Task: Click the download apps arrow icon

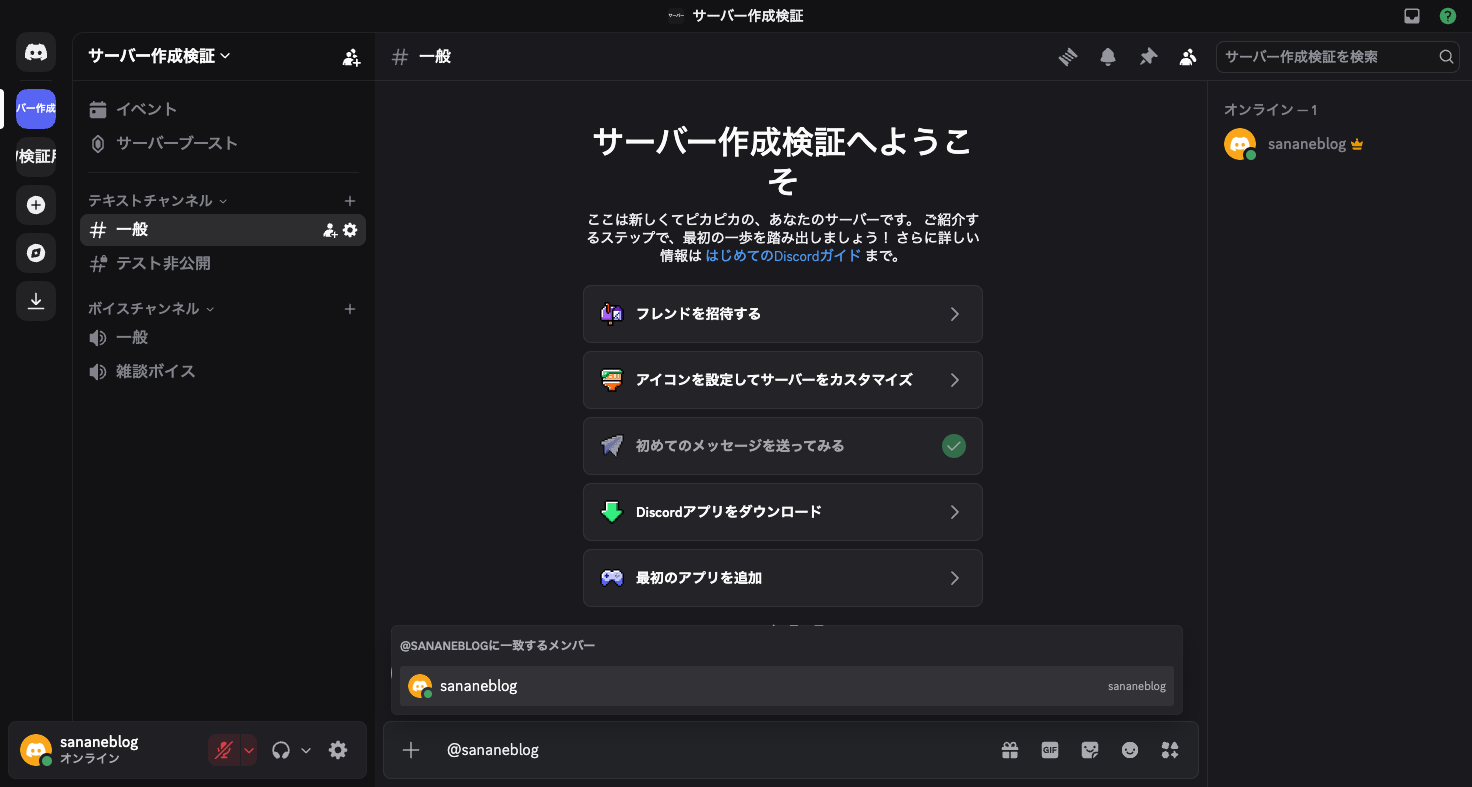Action: [x=36, y=301]
